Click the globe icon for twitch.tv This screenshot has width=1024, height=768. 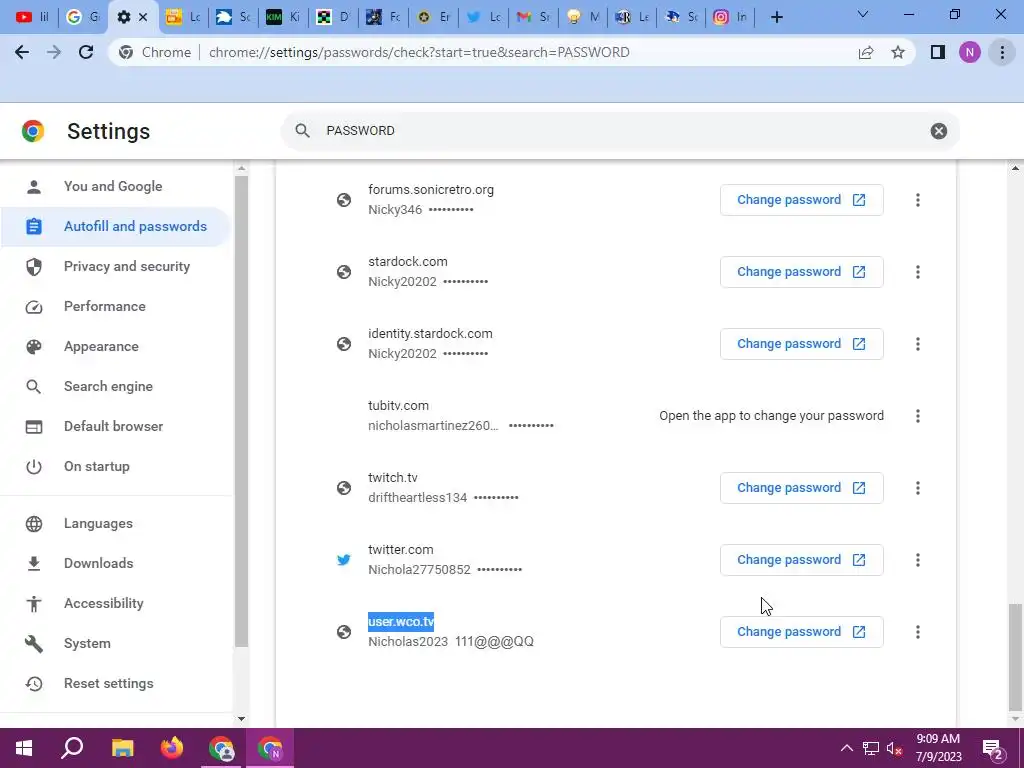click(344, 488)
